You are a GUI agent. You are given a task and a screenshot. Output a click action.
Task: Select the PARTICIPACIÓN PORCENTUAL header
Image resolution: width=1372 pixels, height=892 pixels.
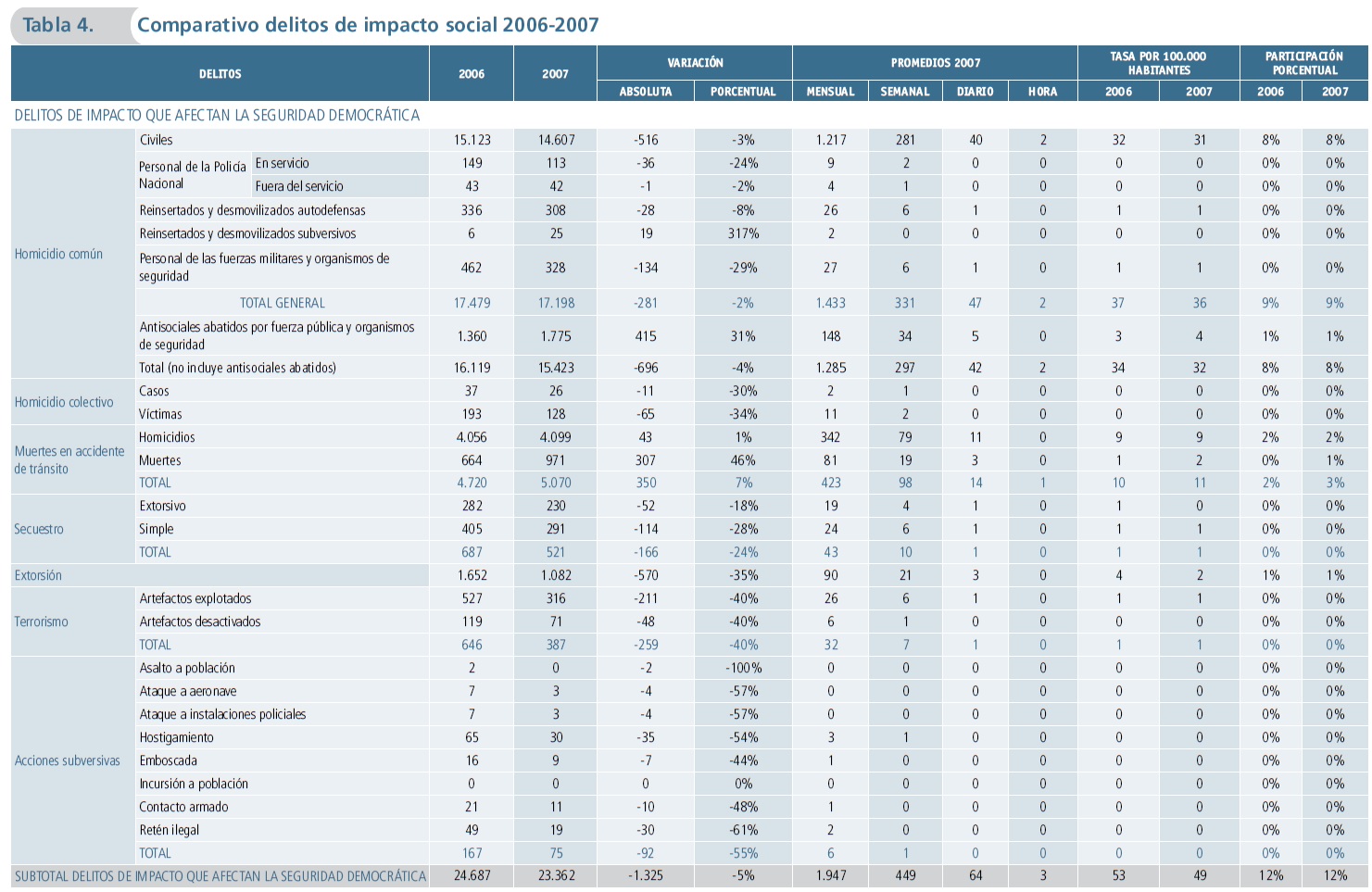tap(1303, 63)
